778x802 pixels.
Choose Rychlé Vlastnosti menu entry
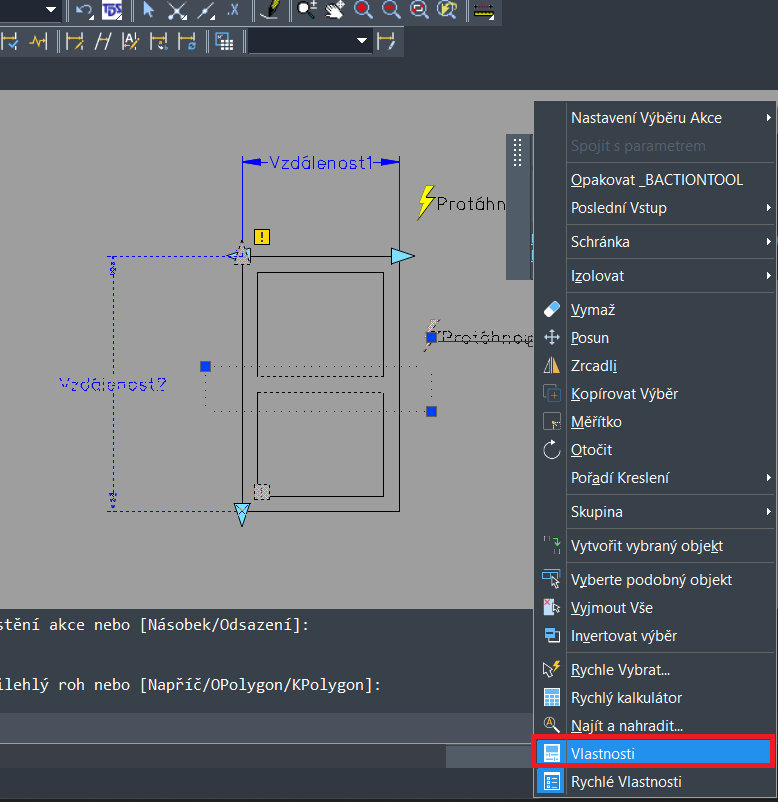tap(626, 782)
